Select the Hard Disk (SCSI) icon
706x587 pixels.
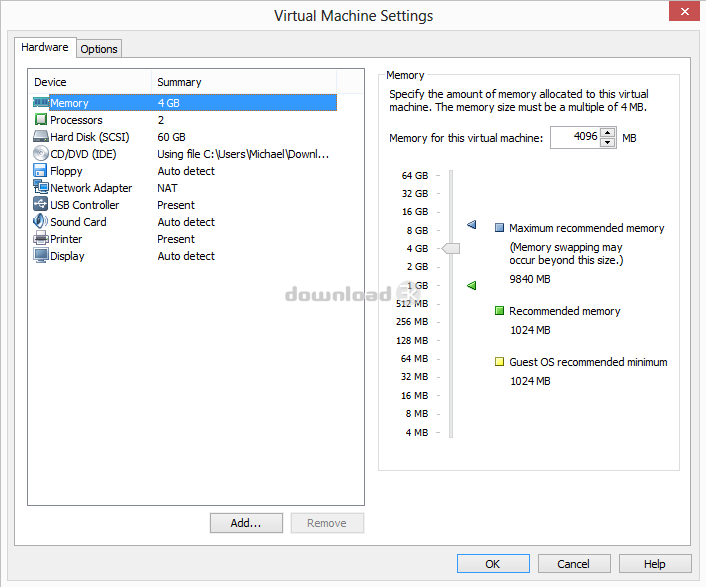[41, 137]
